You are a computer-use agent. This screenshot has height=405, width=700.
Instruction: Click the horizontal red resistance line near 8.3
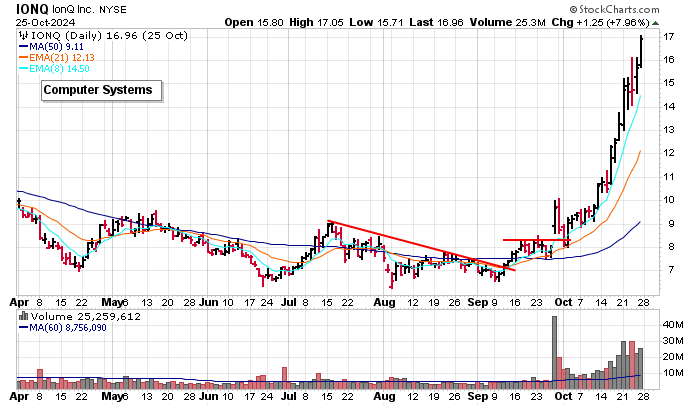tap(537, 240)
